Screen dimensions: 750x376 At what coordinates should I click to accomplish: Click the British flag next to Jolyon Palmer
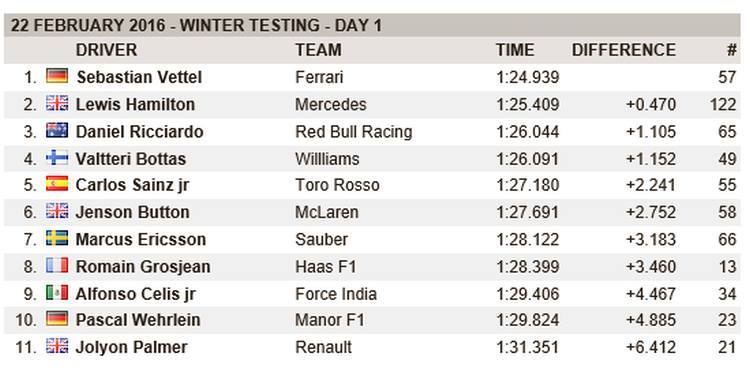57,346
